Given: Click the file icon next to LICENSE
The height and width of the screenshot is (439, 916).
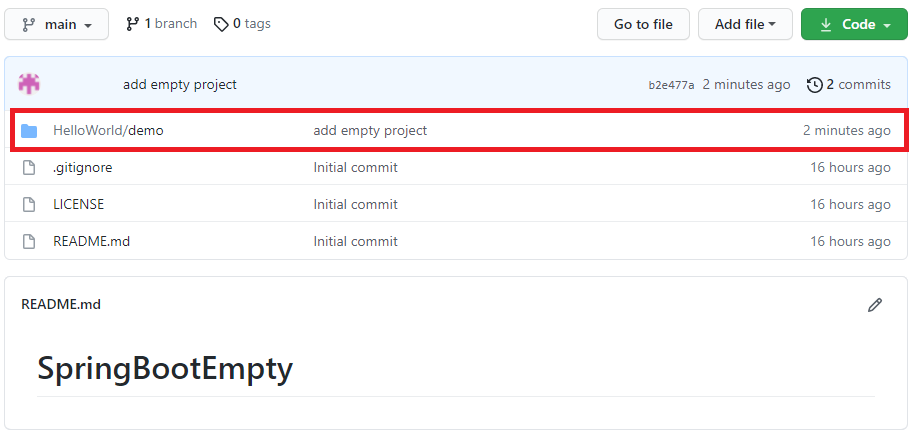Looking at the screenshot, I should (29, 205).
